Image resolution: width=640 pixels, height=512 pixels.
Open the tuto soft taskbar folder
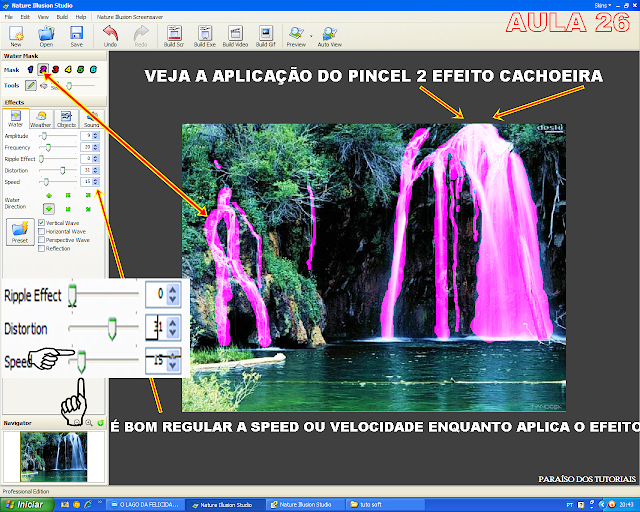[385, 505]
